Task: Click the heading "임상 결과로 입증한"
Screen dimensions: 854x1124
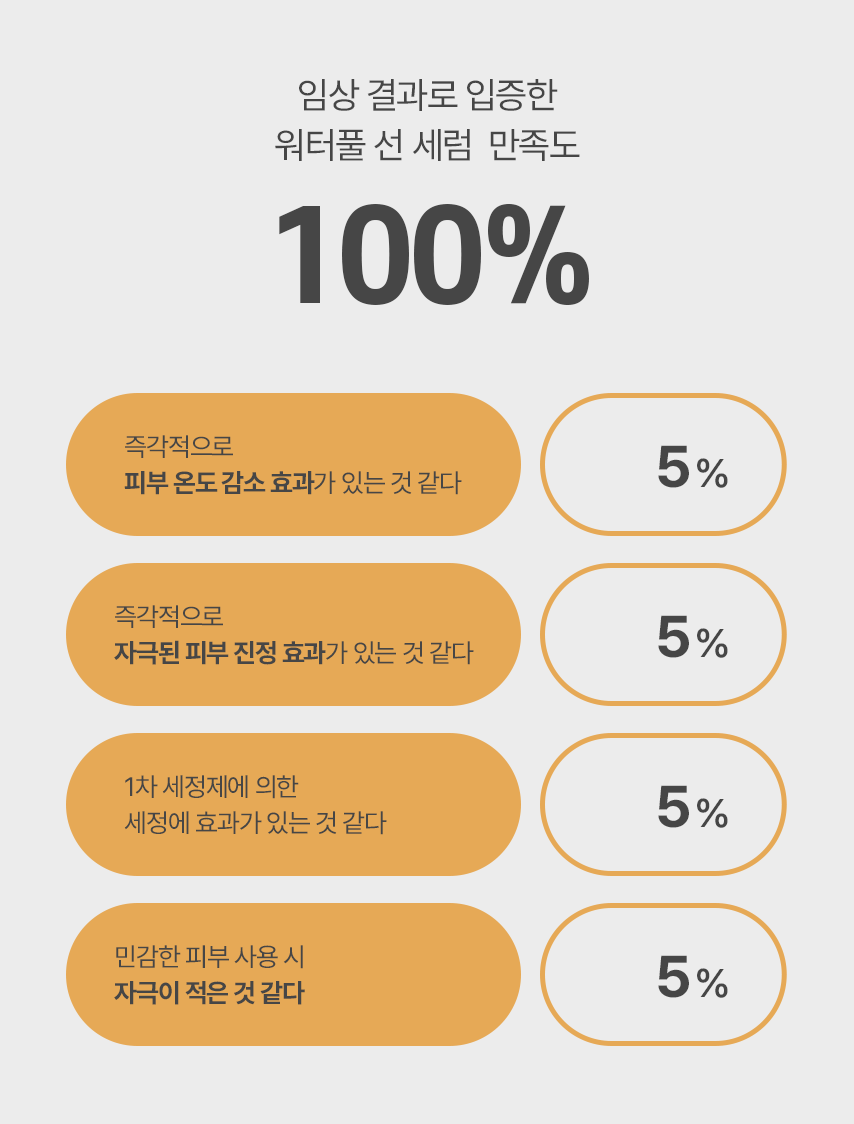Action: tap(427, 96)
